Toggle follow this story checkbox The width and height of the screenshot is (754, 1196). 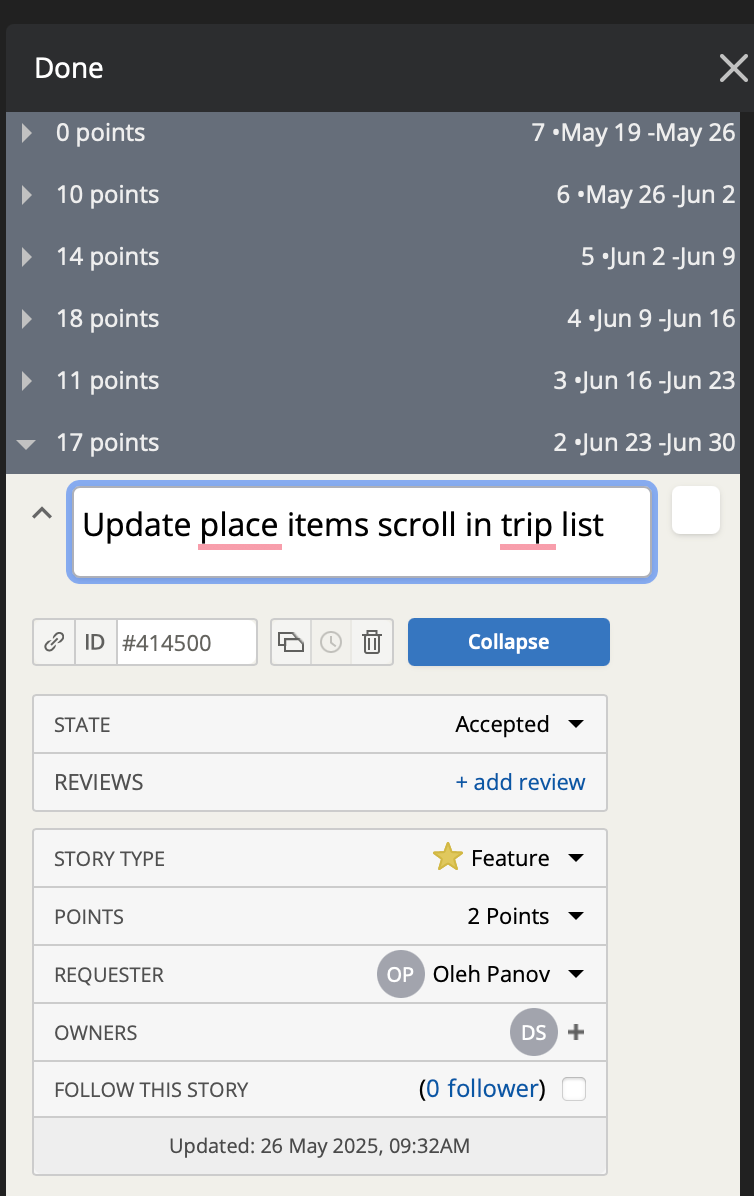[574, 1089]
